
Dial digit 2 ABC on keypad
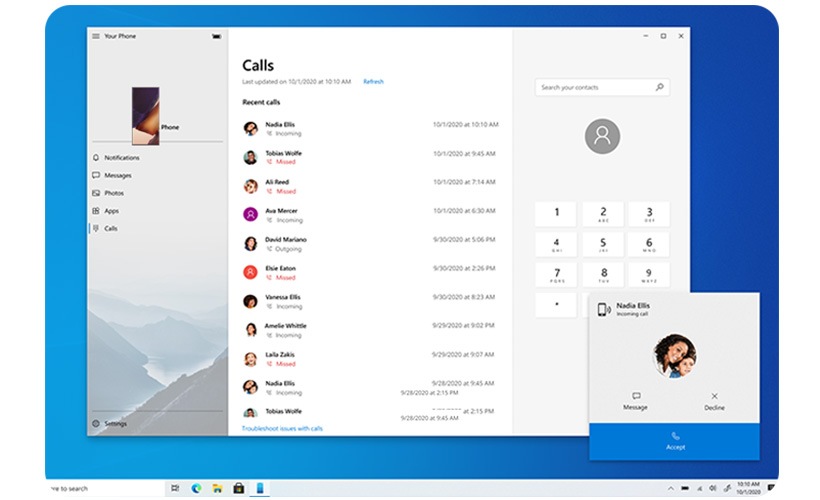602,214
